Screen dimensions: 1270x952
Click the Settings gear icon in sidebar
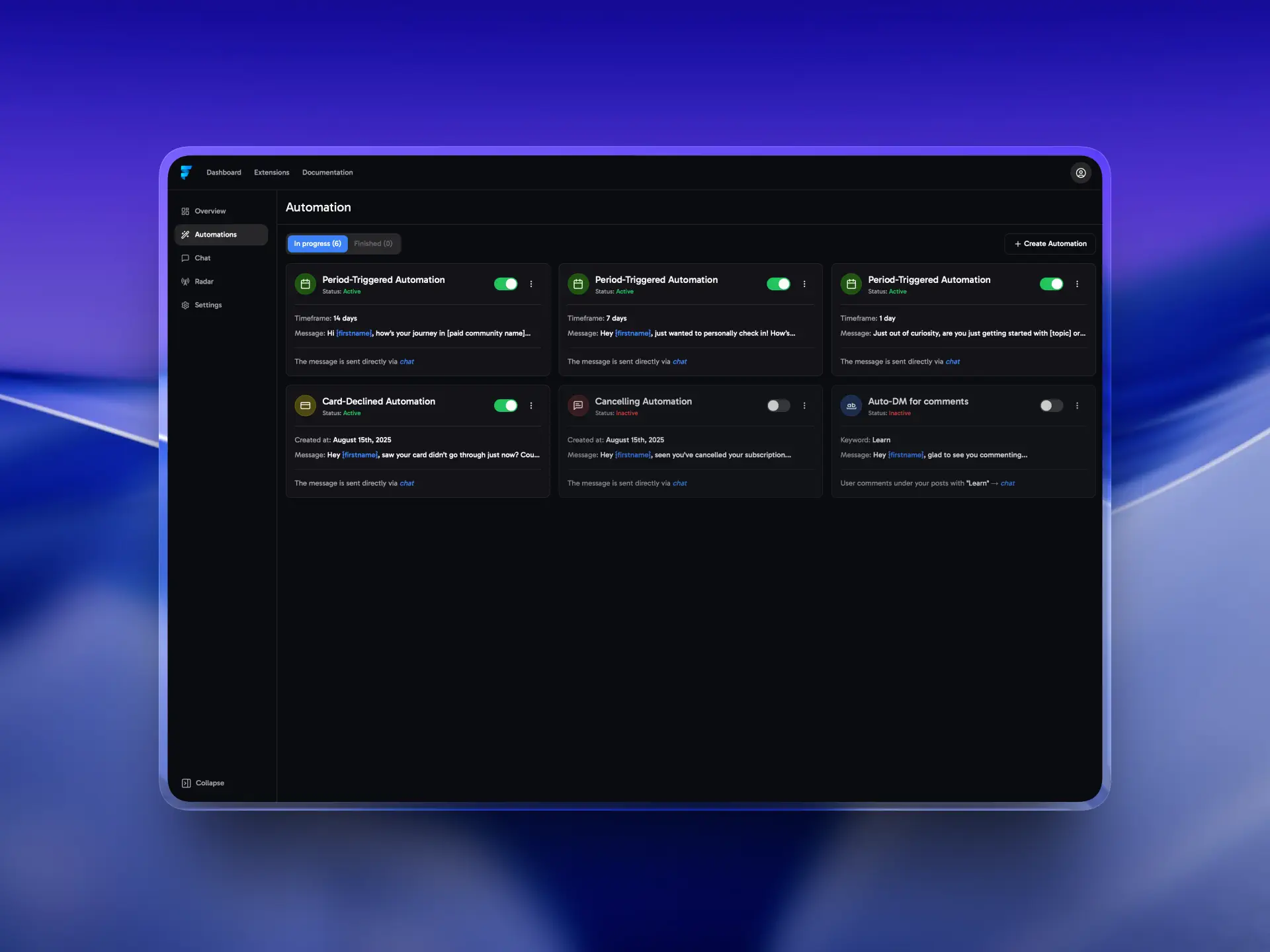click(185, 305)
